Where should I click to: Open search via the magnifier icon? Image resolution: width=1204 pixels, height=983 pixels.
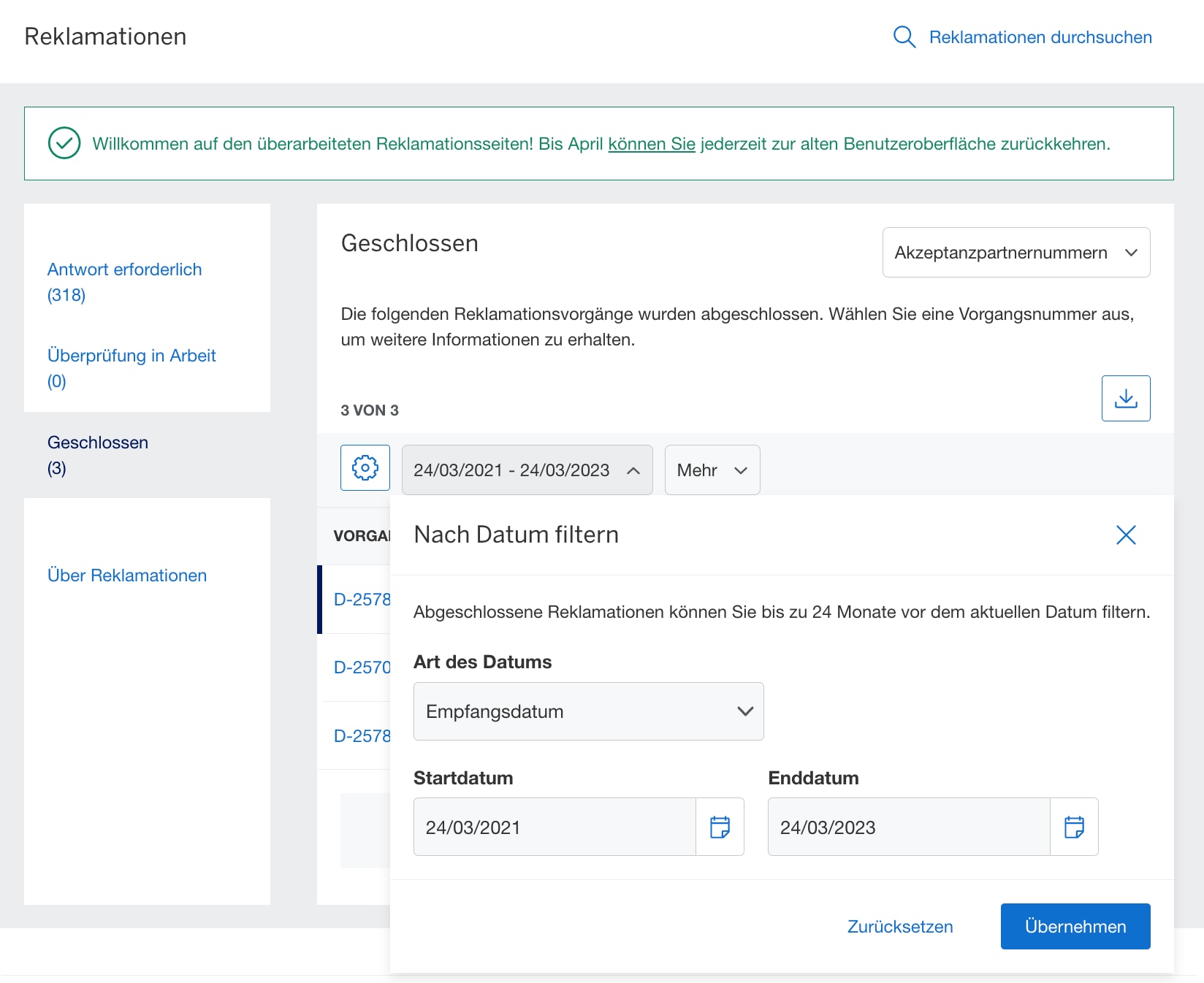(904, 37)
